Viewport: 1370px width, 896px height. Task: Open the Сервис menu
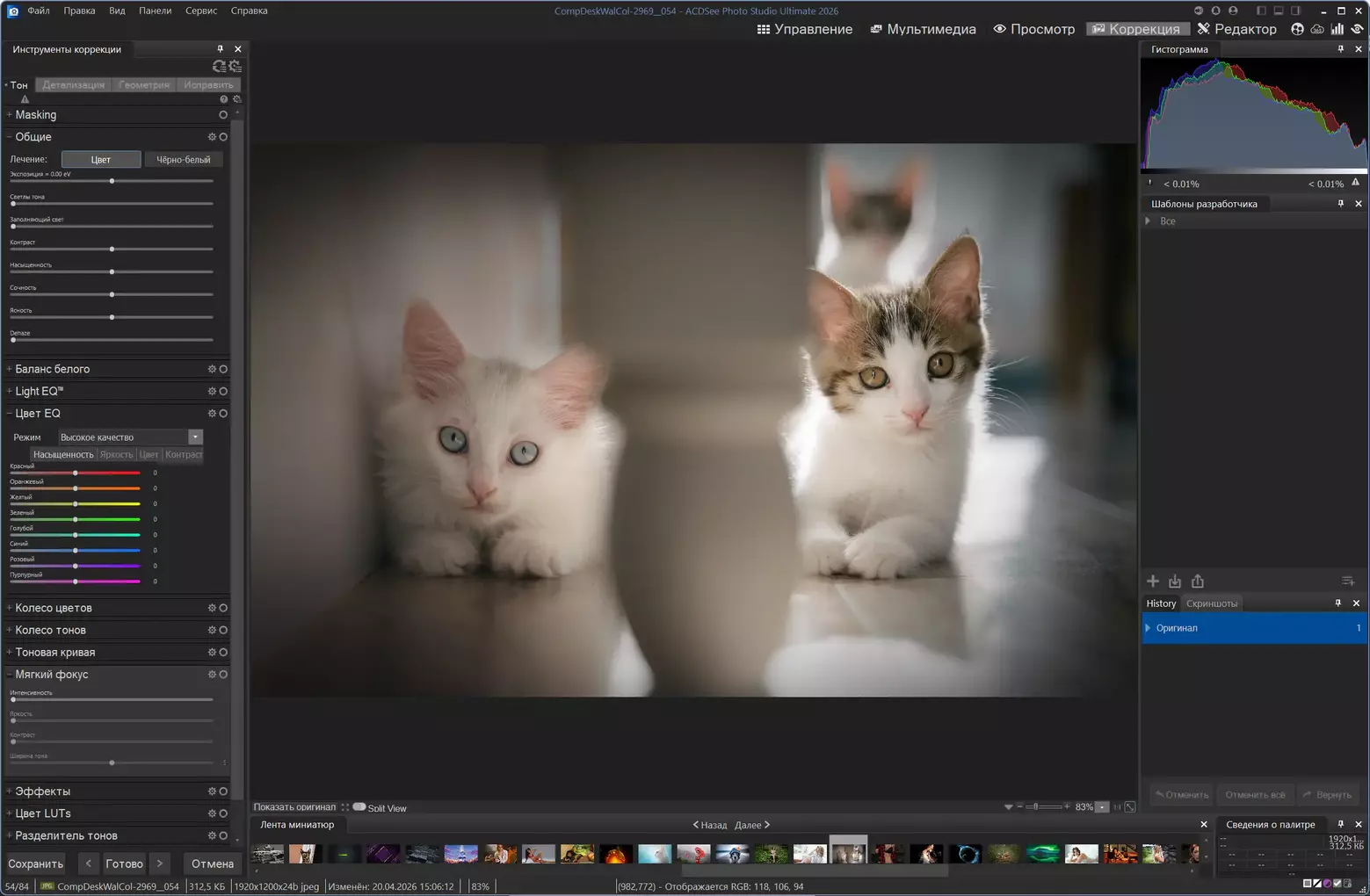(201, 11)
